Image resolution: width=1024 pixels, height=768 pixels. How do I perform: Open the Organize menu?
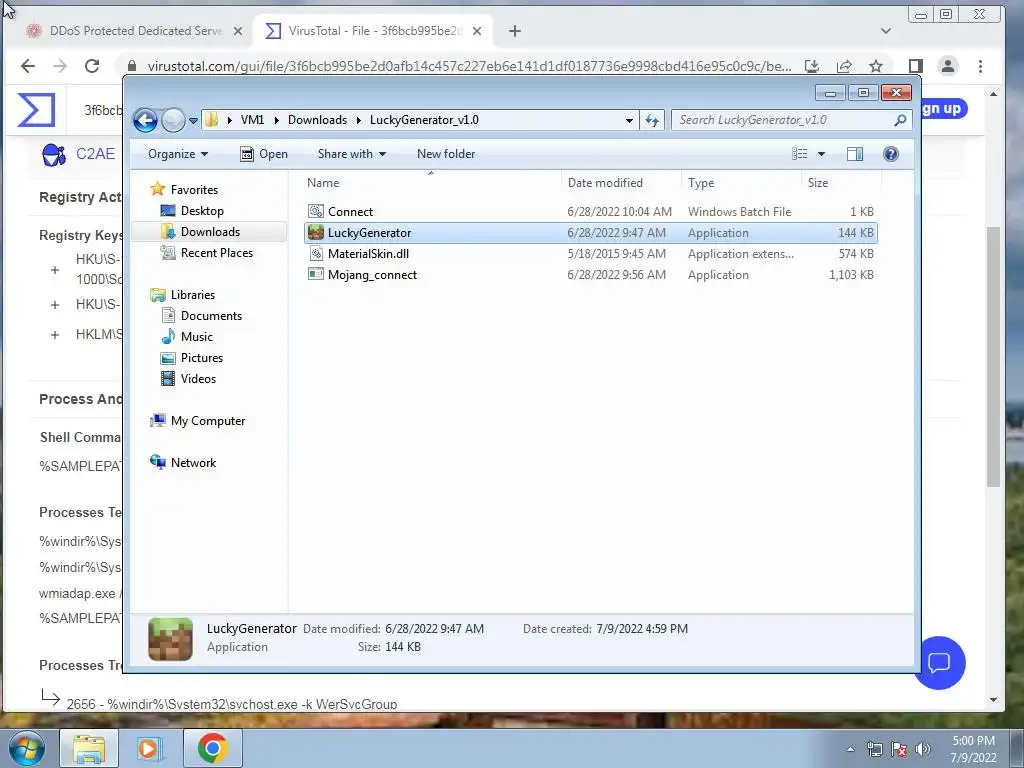pos(178,154)
